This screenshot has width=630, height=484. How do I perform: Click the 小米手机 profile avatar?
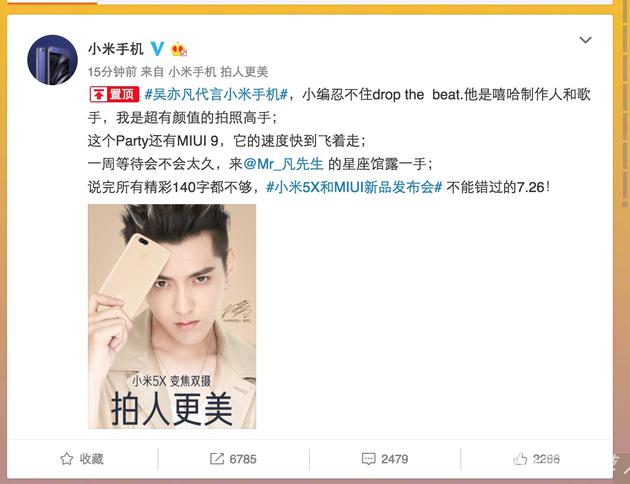click(x=52, y=60)
